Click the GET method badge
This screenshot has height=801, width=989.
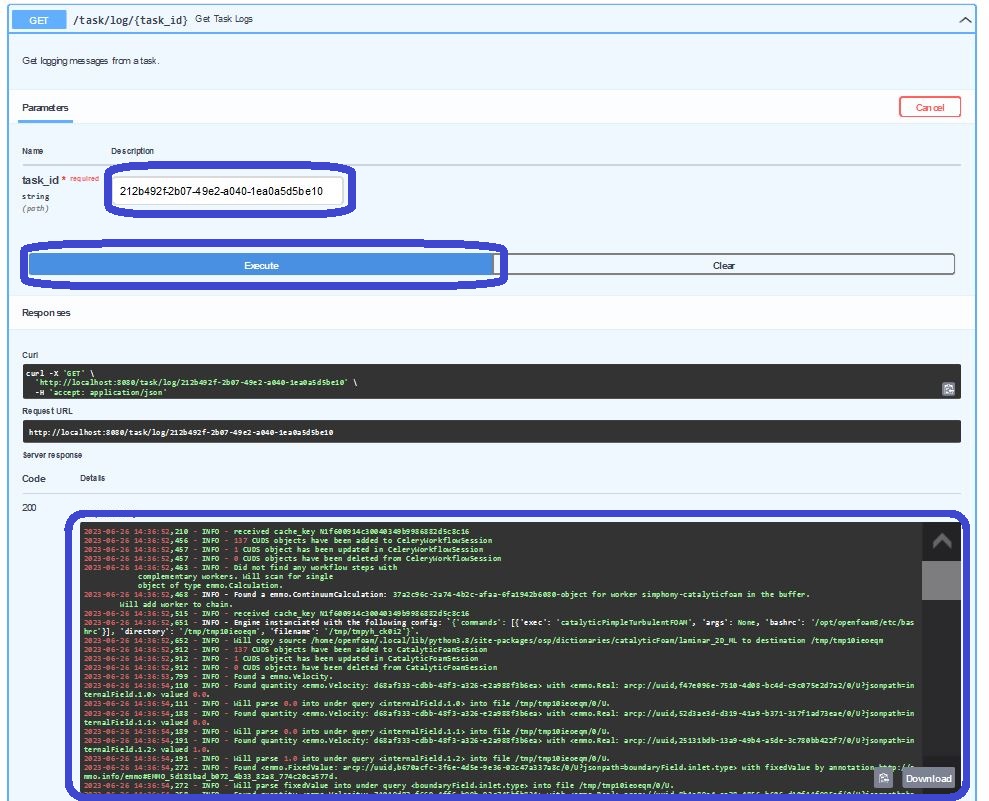tap(38, 20)
